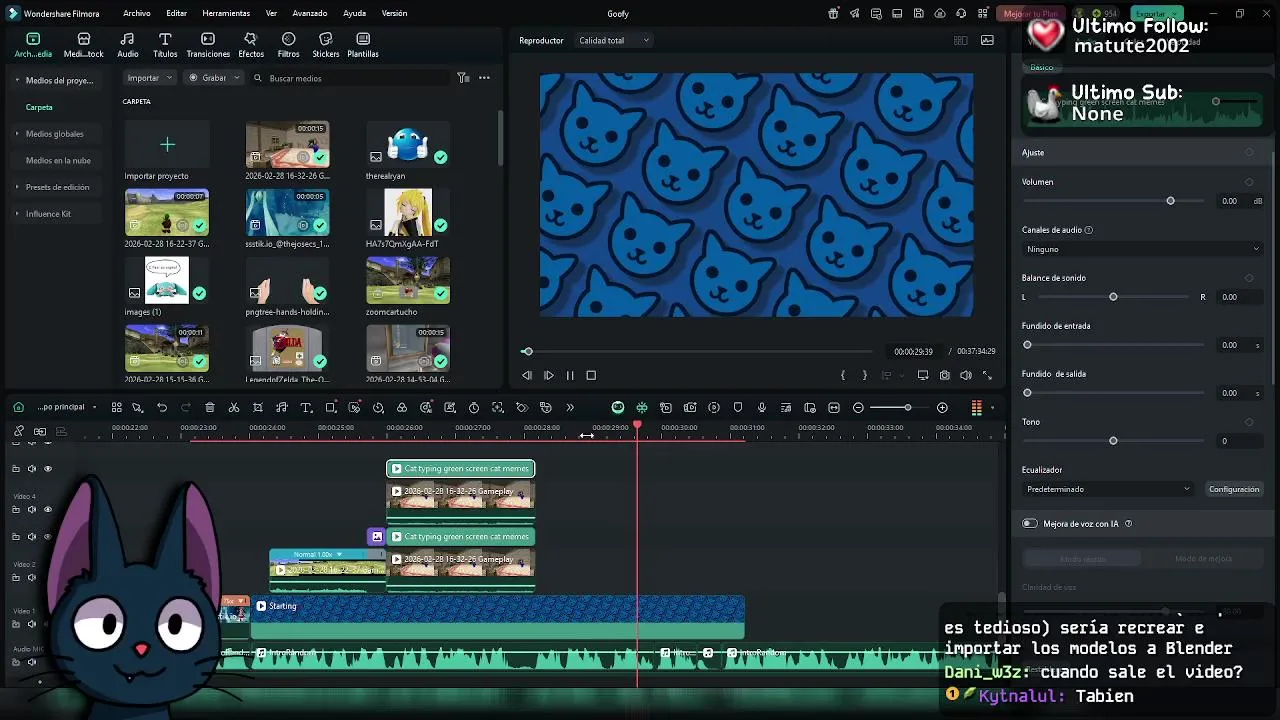Adjust the Volumen slider handle
Viewport: 1280px width, 720px height.
pos(1170,201)
